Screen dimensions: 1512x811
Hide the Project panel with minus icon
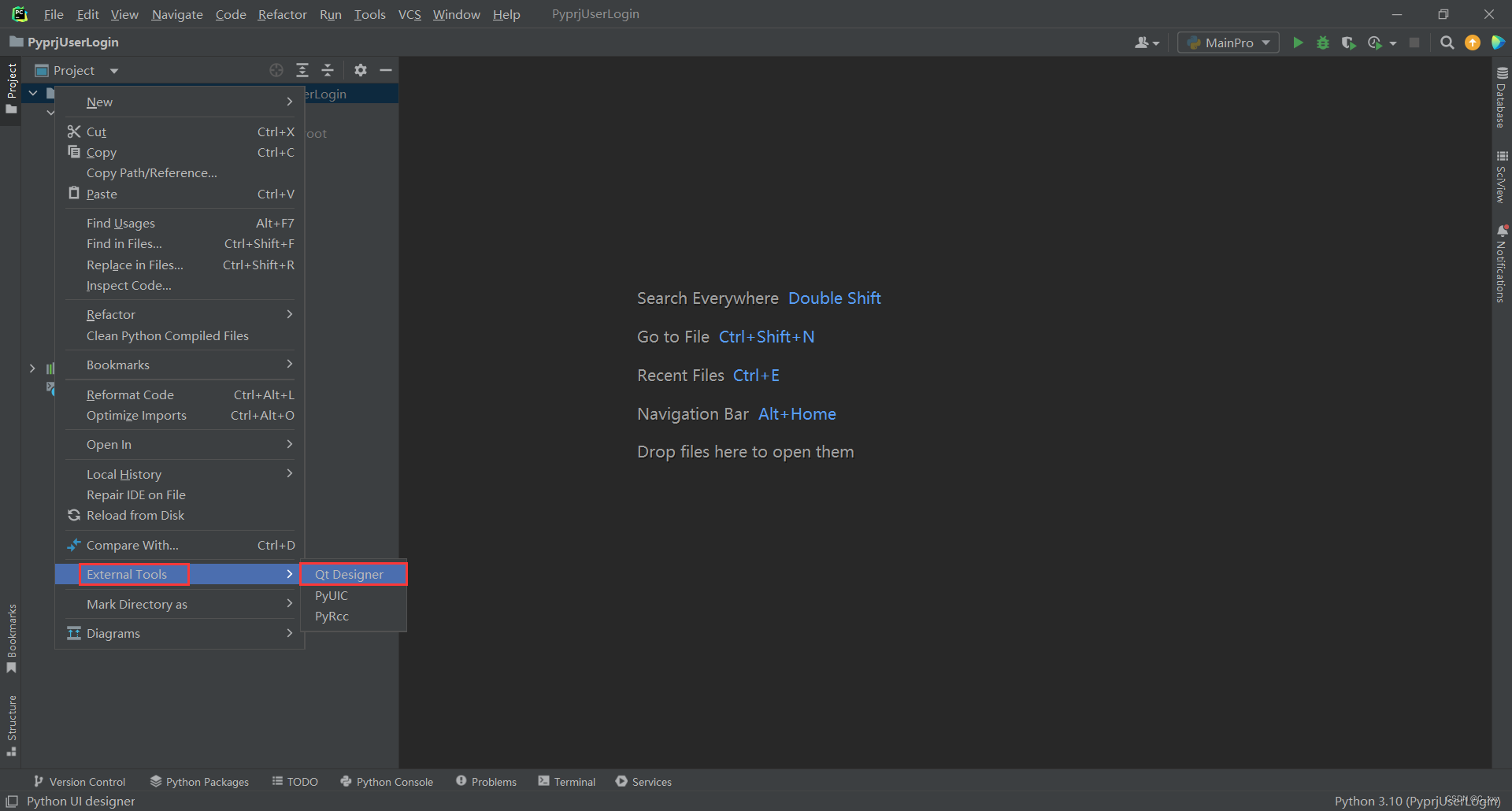pos(386,70)
